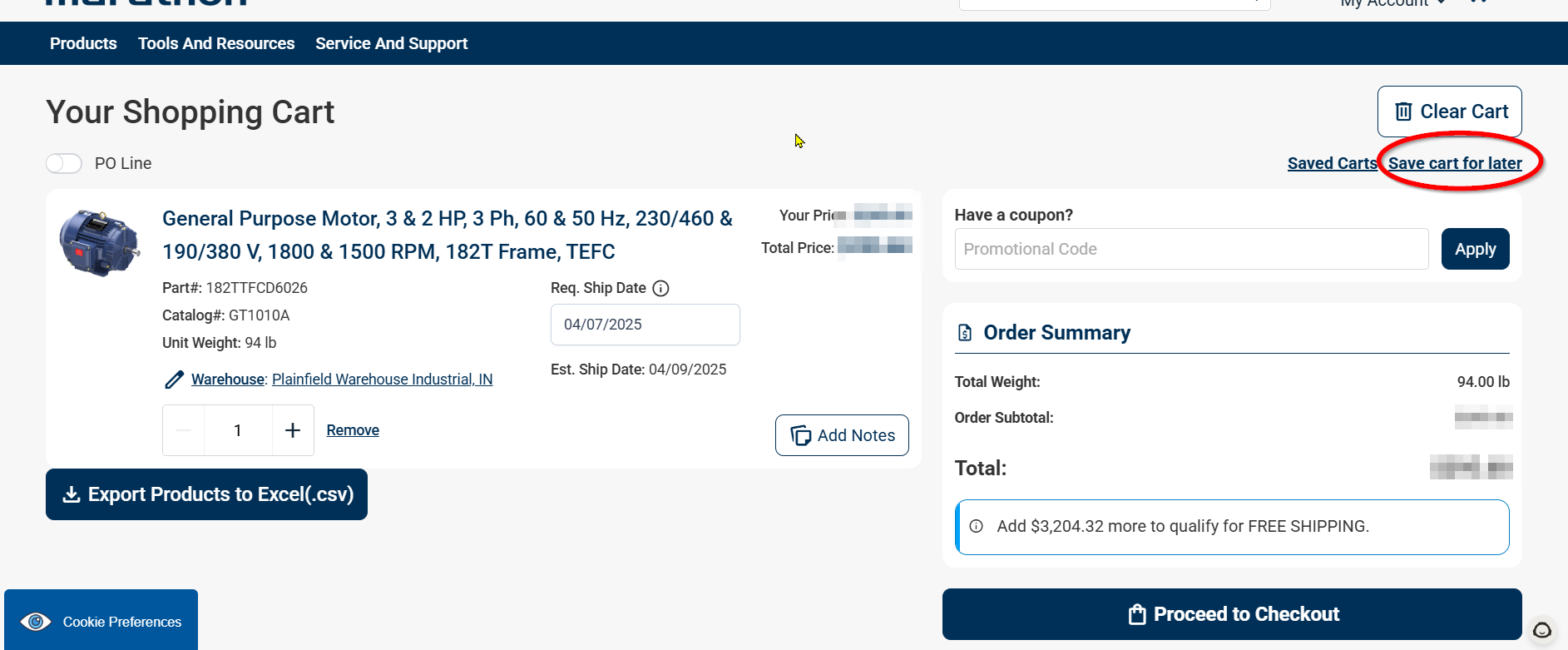This screenshot has width=1568, height=650.
Task: Click the eye icon in Cookie Preferences
Action: [36, 622]
